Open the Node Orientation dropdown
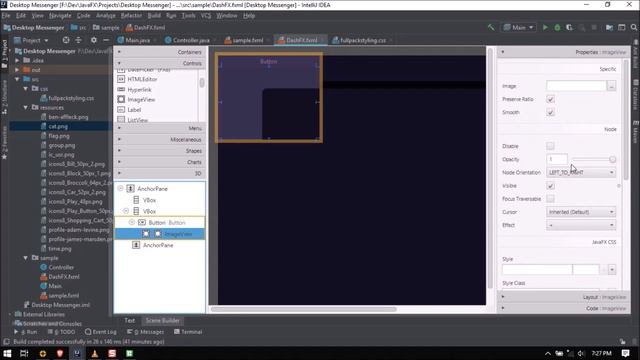Viewport: 640px width, 360px height. click(581, 172)
